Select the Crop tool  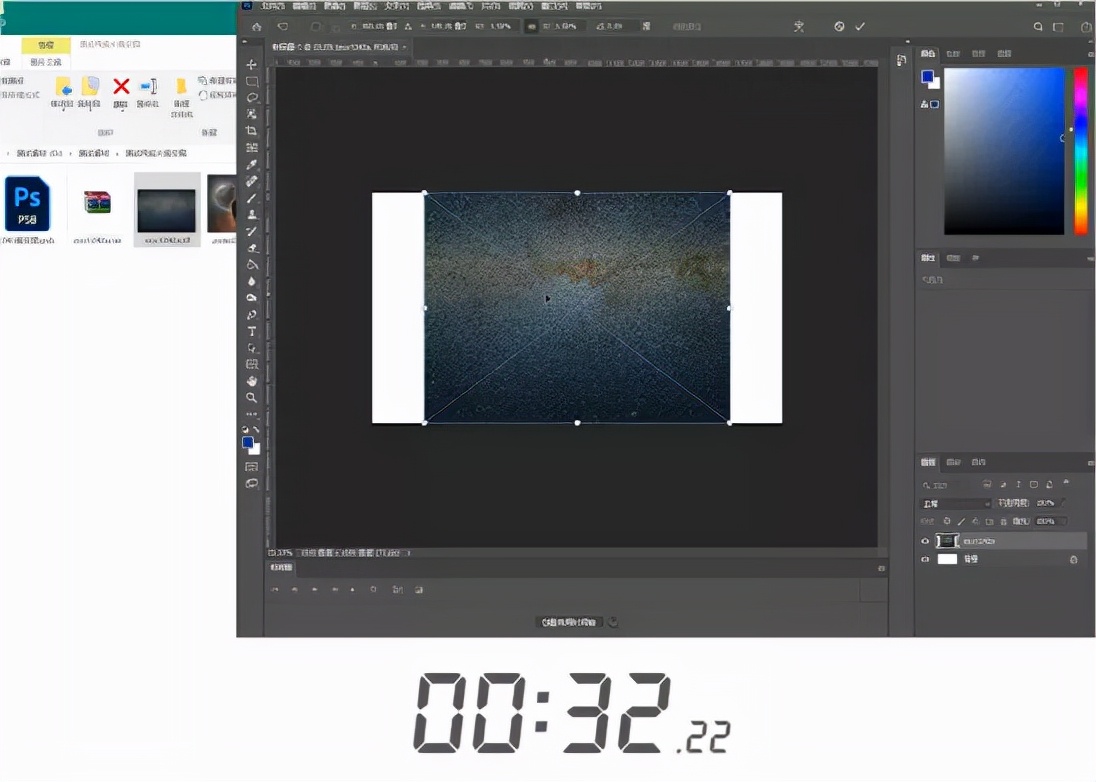click(252, 131)
